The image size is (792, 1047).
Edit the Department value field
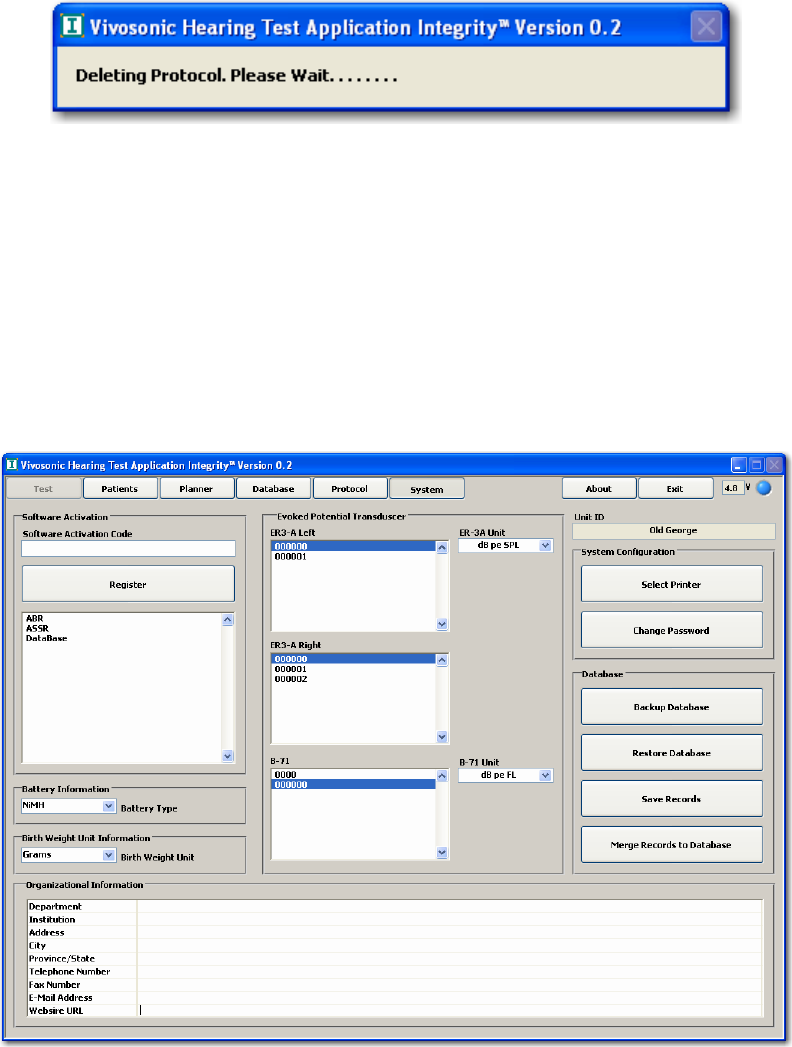(449, 907)
